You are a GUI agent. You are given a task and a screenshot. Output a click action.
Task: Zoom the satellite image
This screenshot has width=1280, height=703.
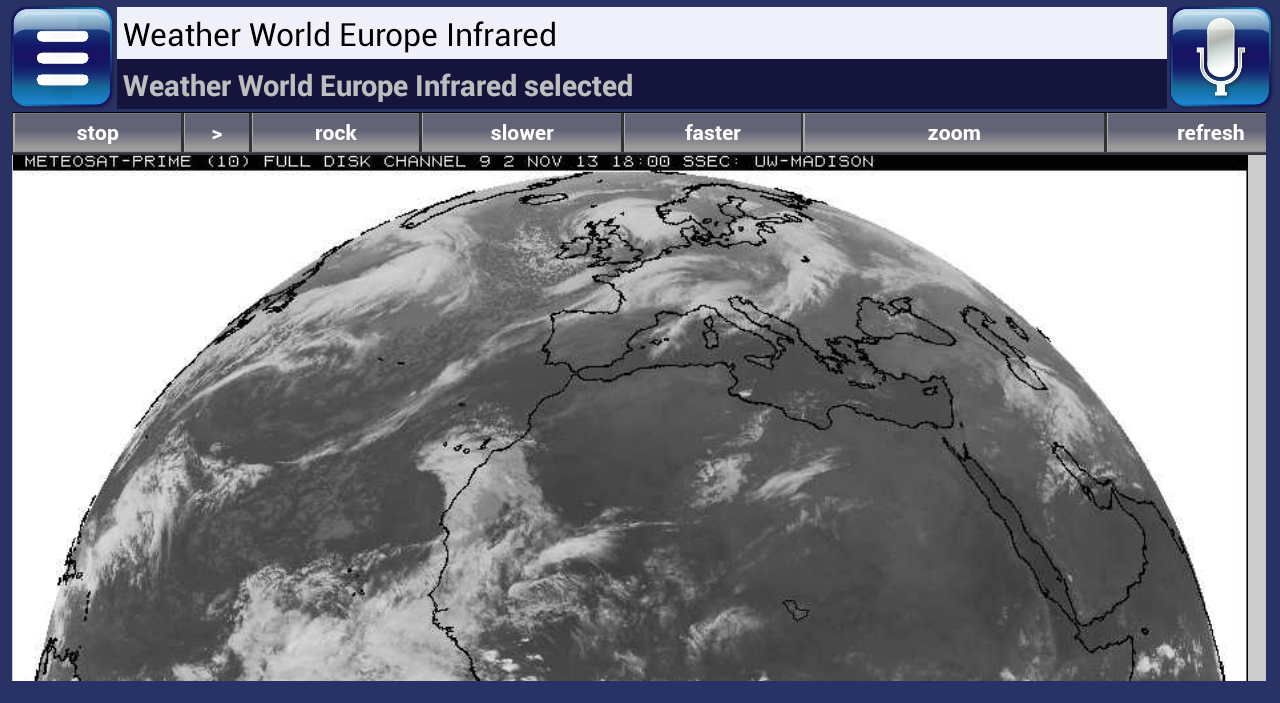tap(954, 133)
